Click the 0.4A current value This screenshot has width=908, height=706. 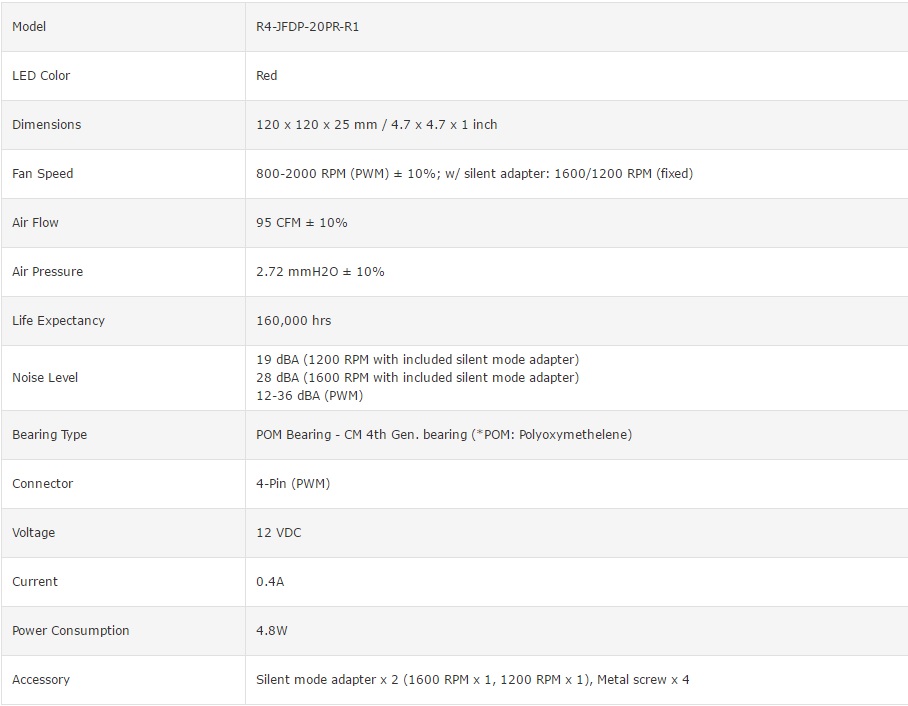pyautogui.click(x=270, y=582)
